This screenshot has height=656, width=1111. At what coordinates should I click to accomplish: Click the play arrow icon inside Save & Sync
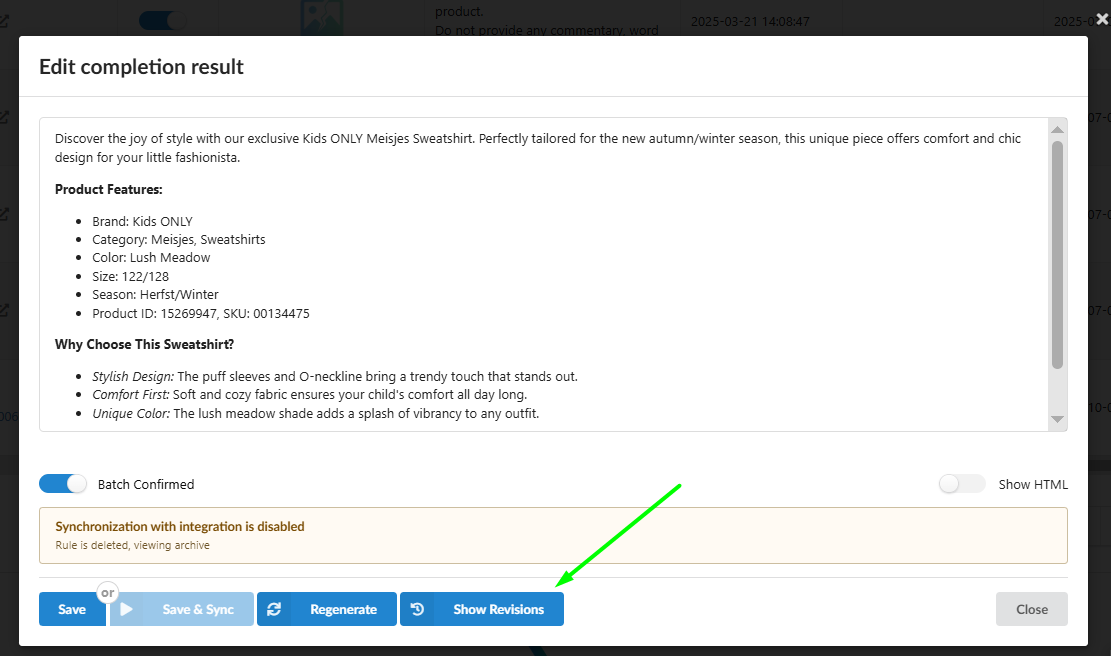(127, 608)
